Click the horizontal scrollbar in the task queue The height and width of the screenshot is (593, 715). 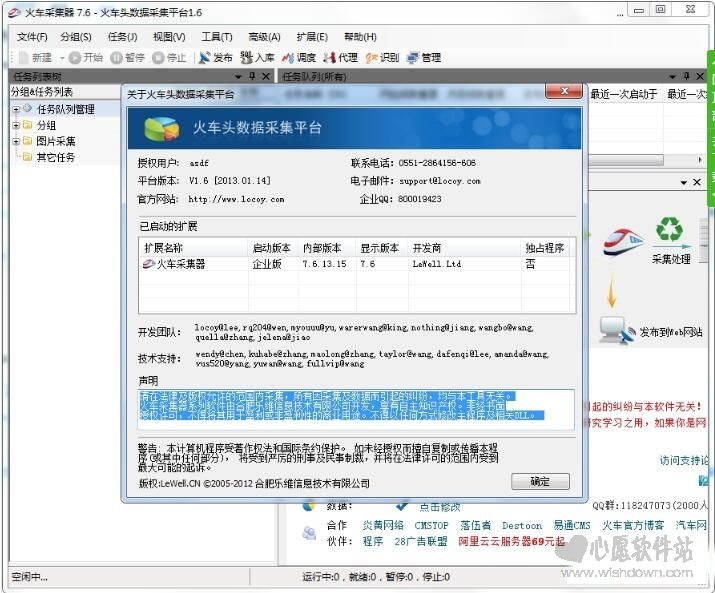(626, 160)
